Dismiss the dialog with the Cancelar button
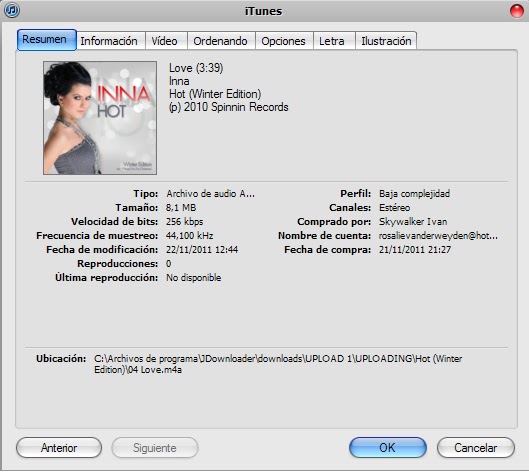This screenshot has width=529, height=473. point(476,448)
